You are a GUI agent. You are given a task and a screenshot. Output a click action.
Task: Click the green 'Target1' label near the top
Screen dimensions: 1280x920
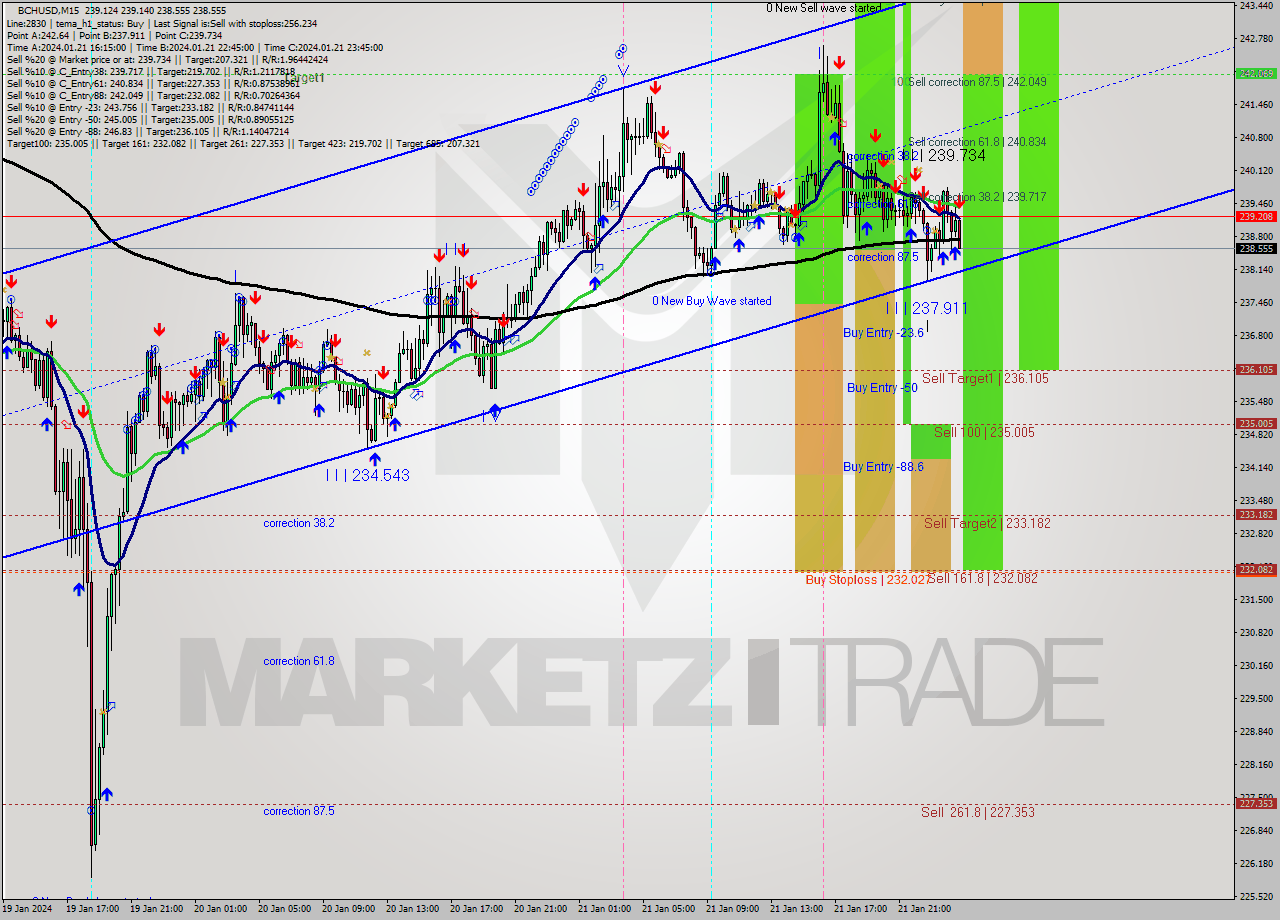tap(307, 78)
